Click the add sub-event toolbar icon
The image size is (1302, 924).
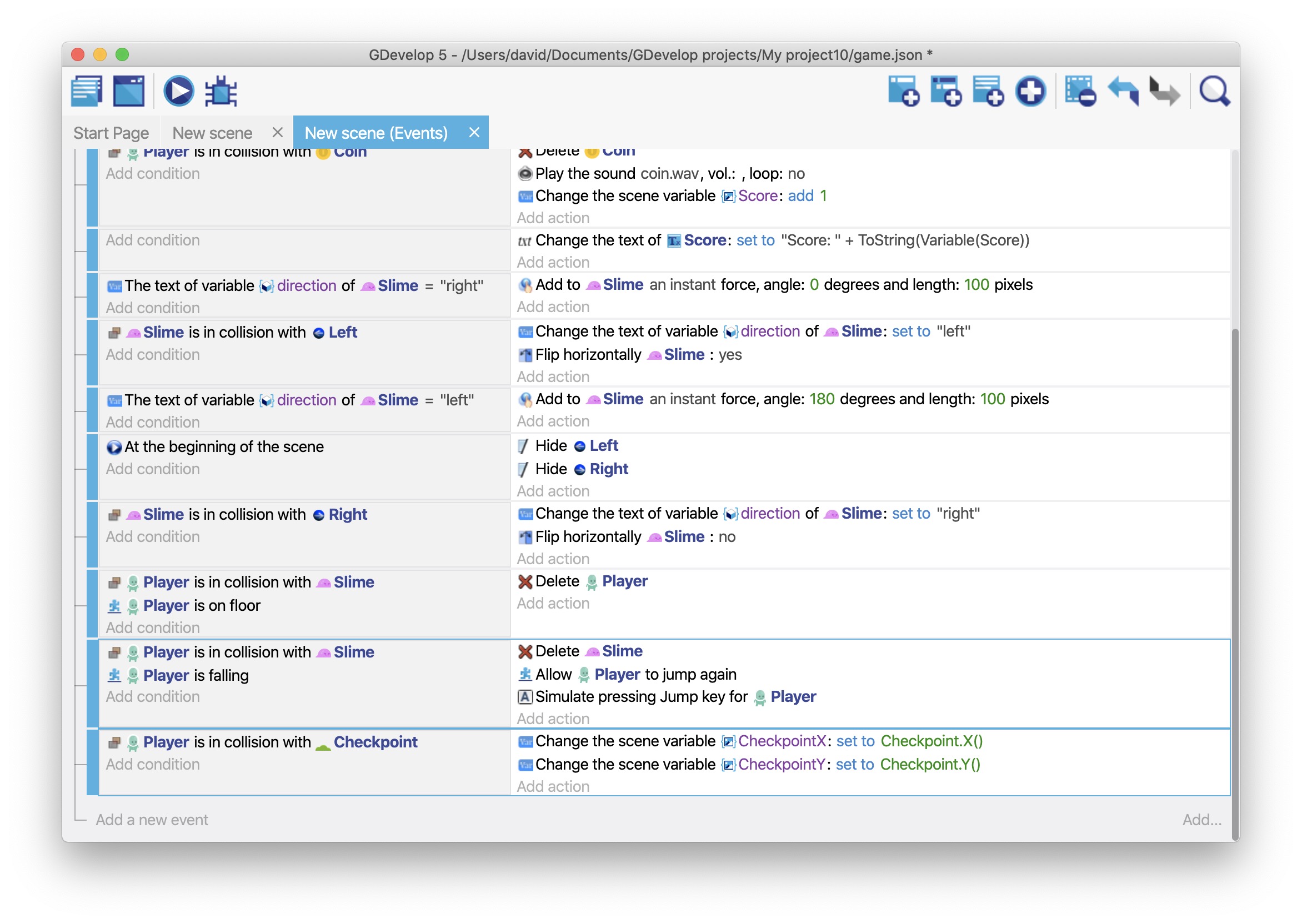(x=946, y=91)
